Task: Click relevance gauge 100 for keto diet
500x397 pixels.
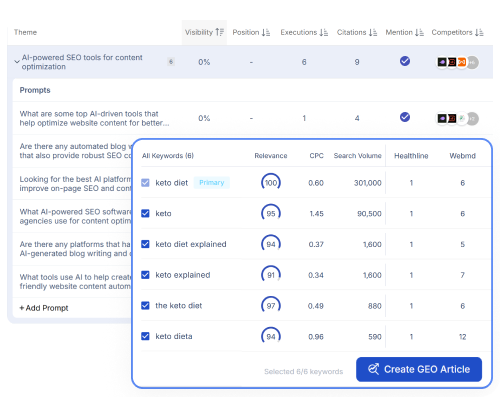Action: [x=271, y=183]
